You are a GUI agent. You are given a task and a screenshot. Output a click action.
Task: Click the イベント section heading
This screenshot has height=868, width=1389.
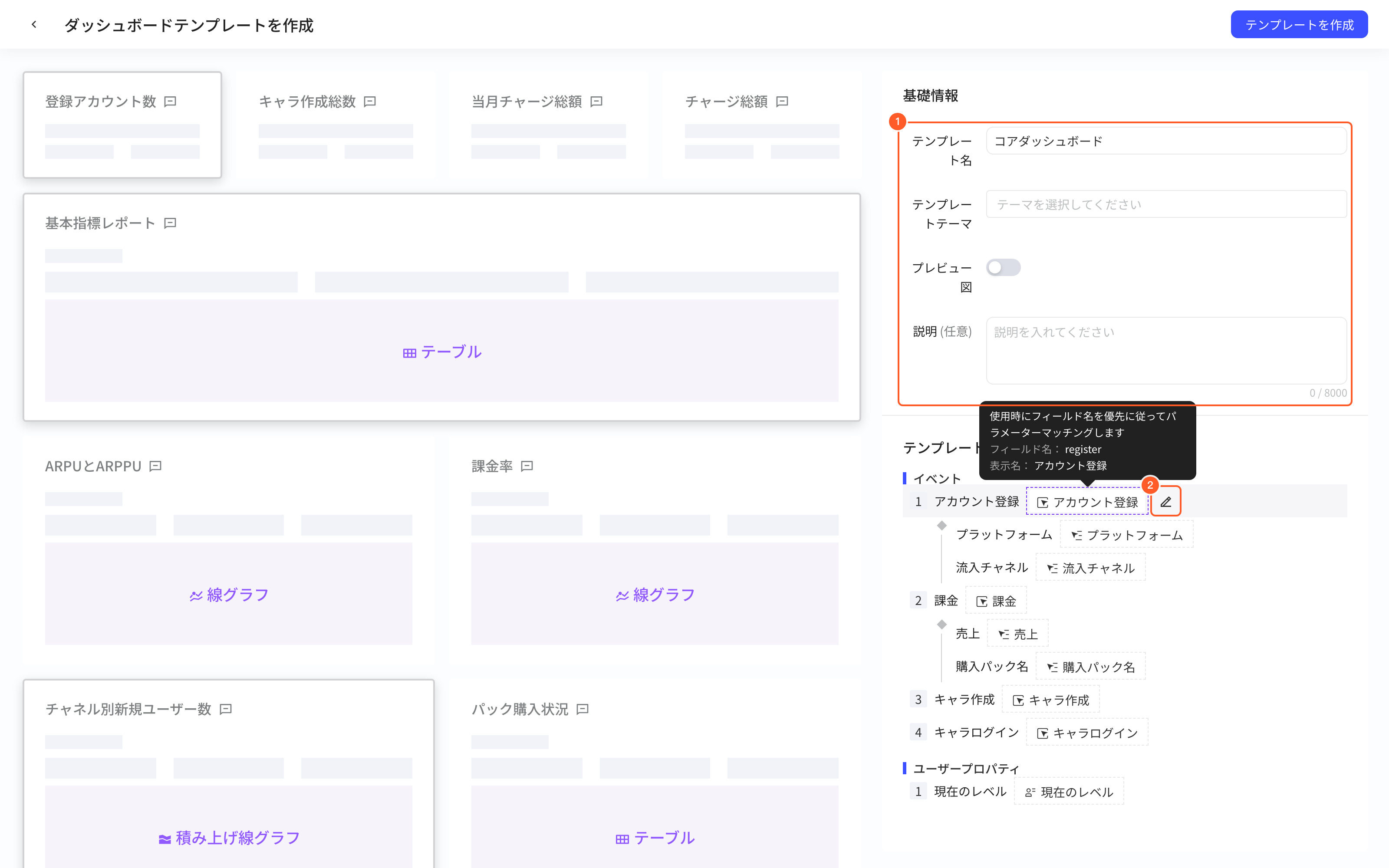pos(937,478)
